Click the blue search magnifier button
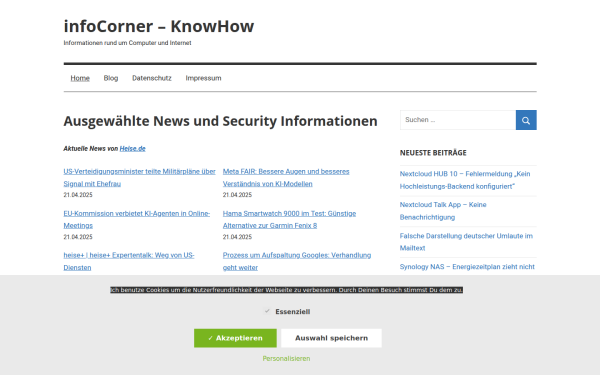This screenshot has height=375, width=600. pos(526,120)
